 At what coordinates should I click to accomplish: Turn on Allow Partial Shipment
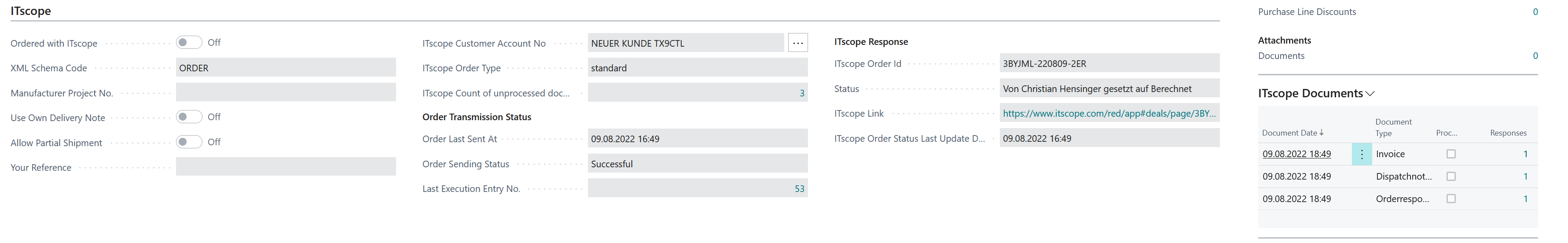(189, 142)
